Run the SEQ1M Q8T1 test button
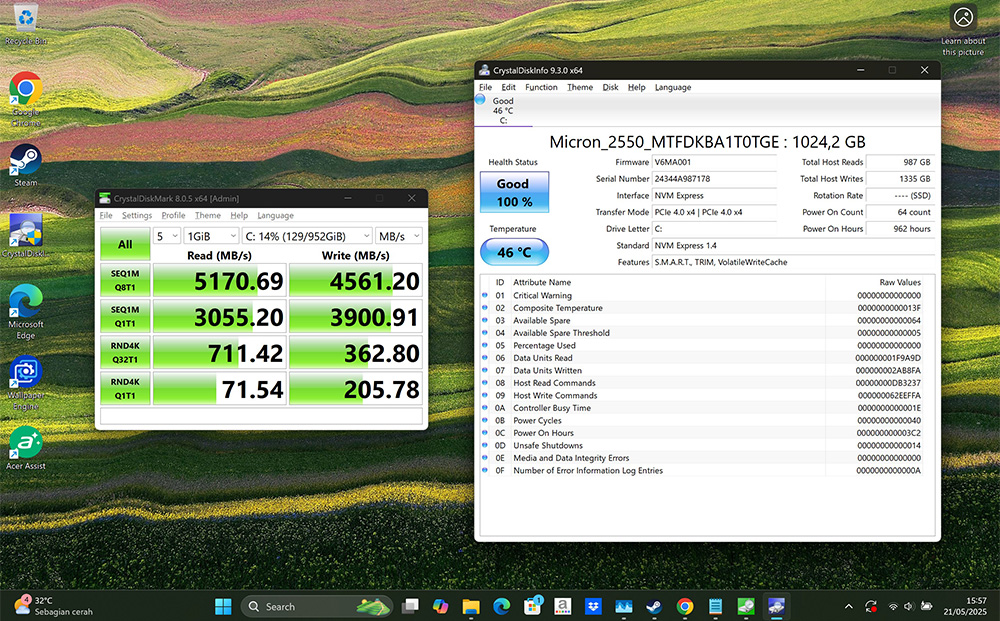 point(125,281)
